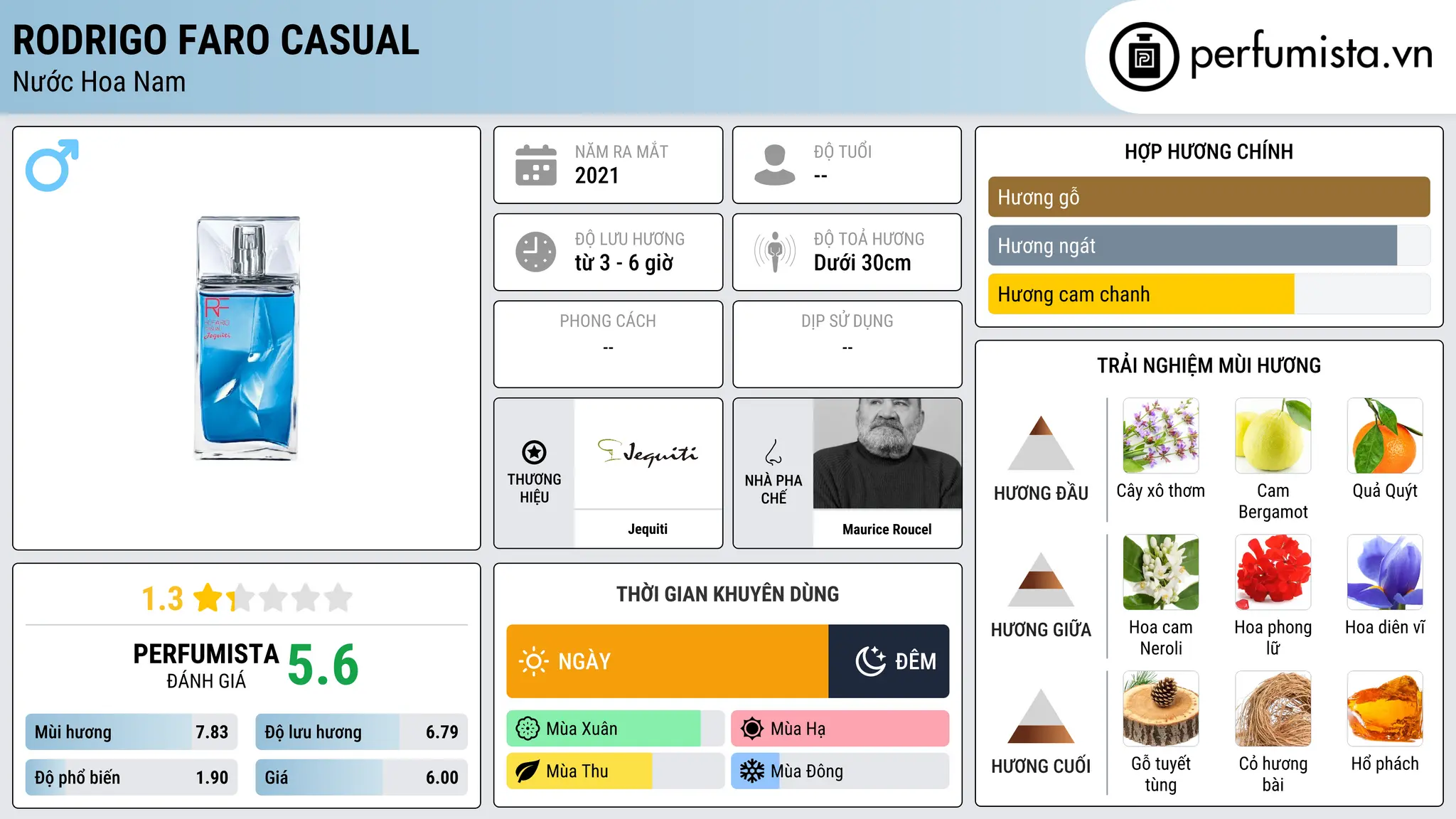Click the Mùa Hạ season bar

coord(840,729)
